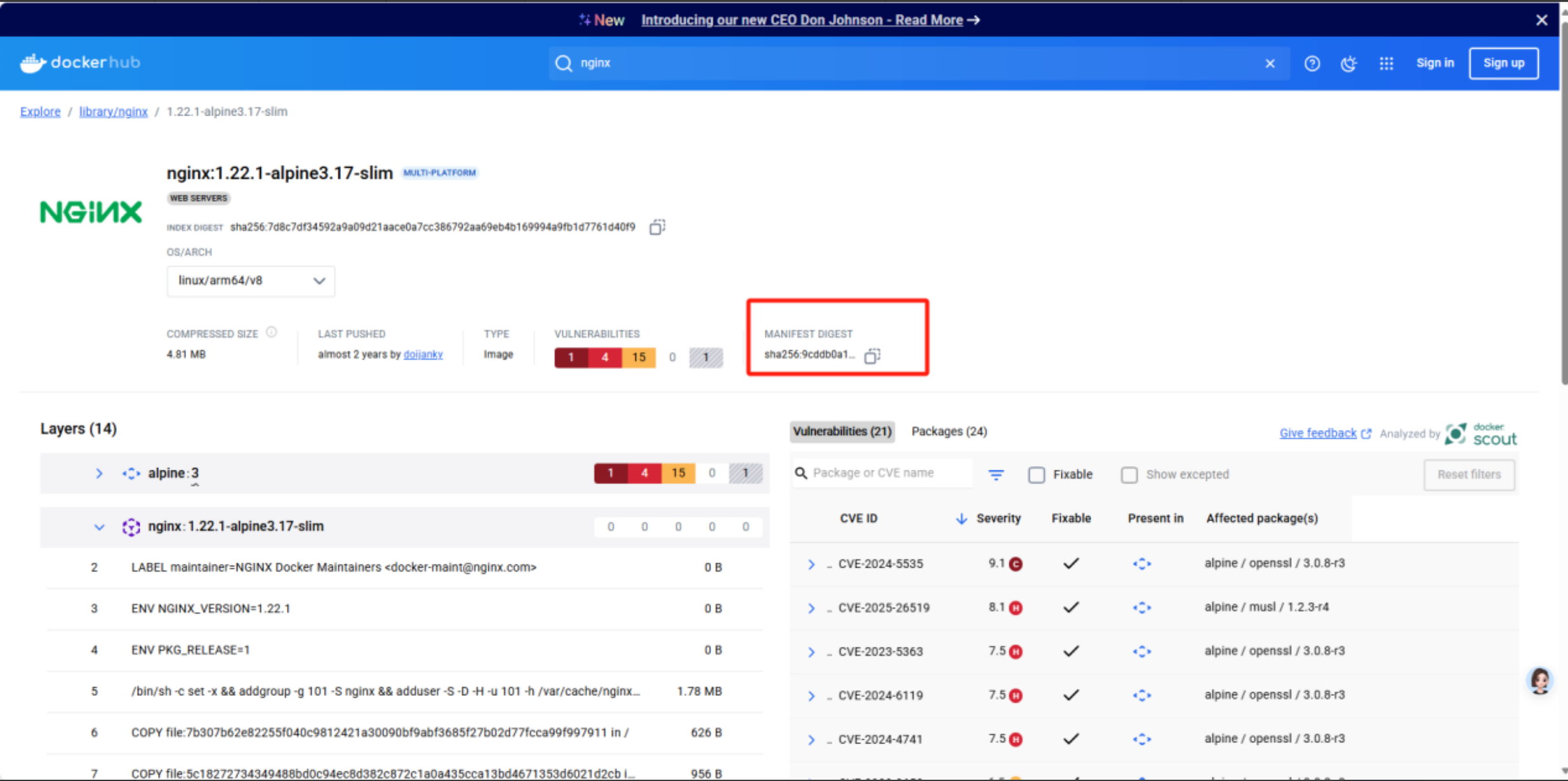Click the CVE ID column header
Screen dimensions: 1568x781
click(x=858, y=519)
